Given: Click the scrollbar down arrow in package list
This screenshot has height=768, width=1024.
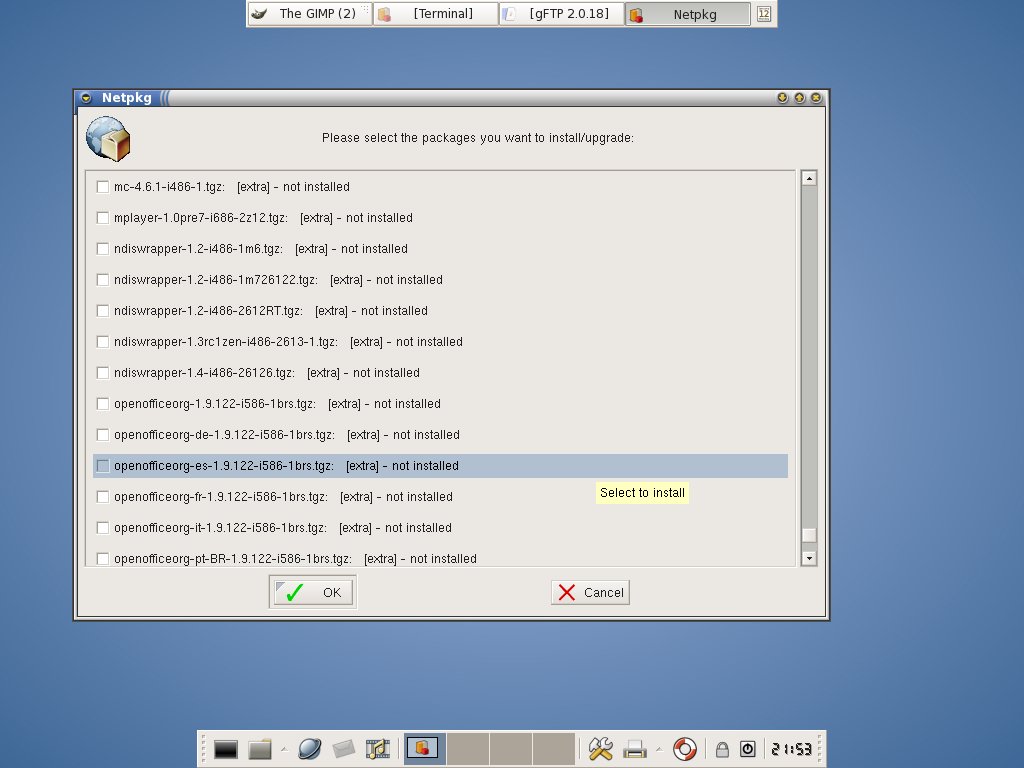Looking at the screenshot, I should coord(809,558).
